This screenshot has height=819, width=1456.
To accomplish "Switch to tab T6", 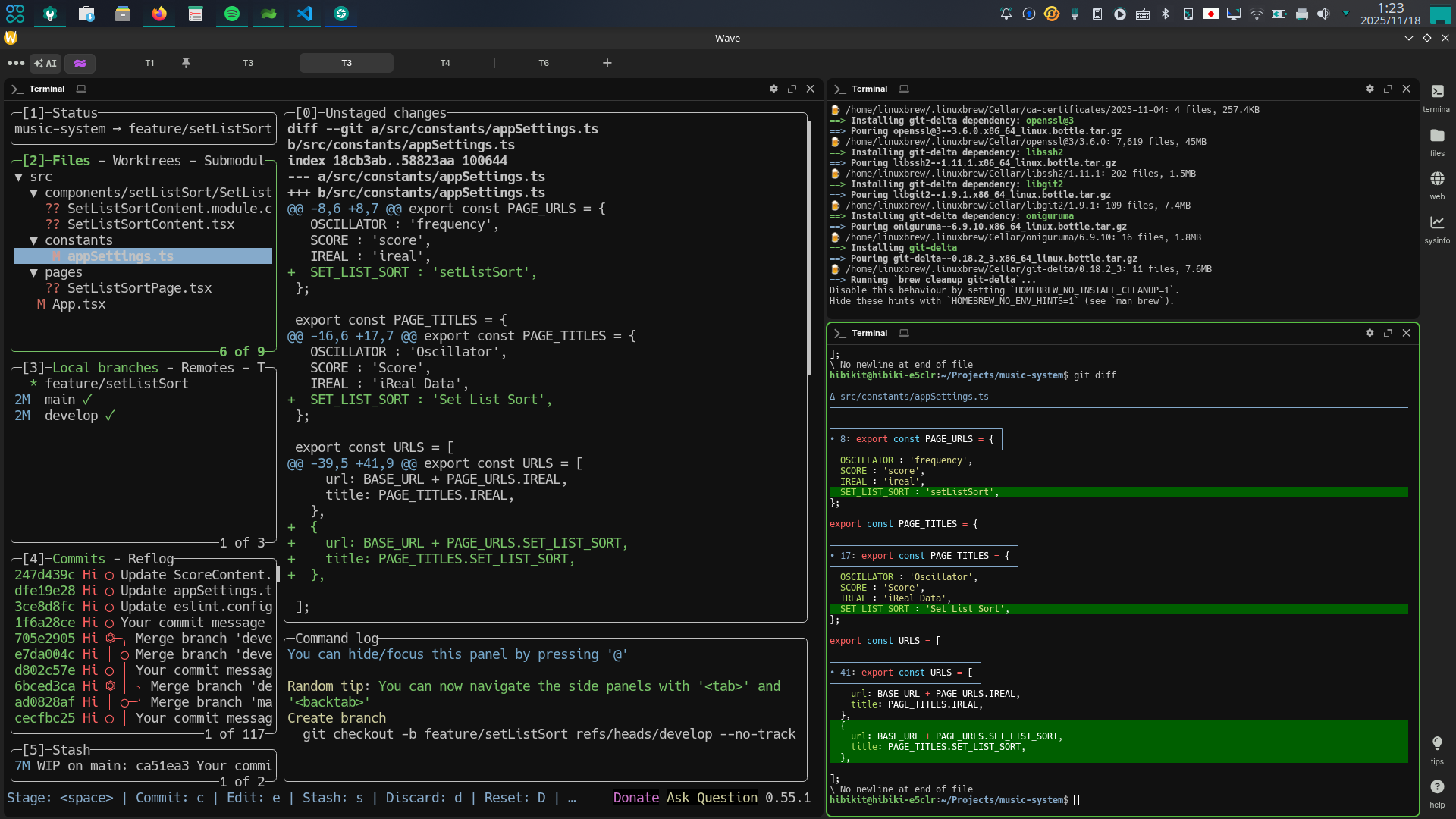I will [x=544, y=63].
